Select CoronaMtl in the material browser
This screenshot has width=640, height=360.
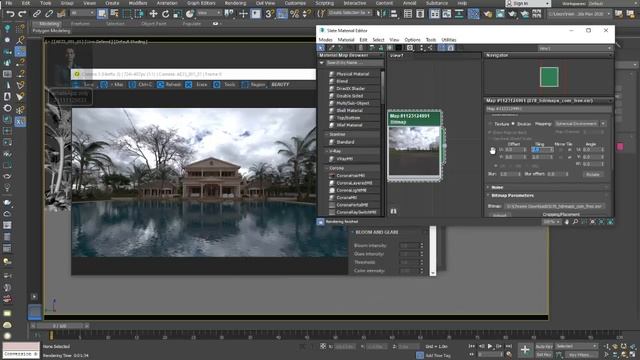(x=347, y=198)
